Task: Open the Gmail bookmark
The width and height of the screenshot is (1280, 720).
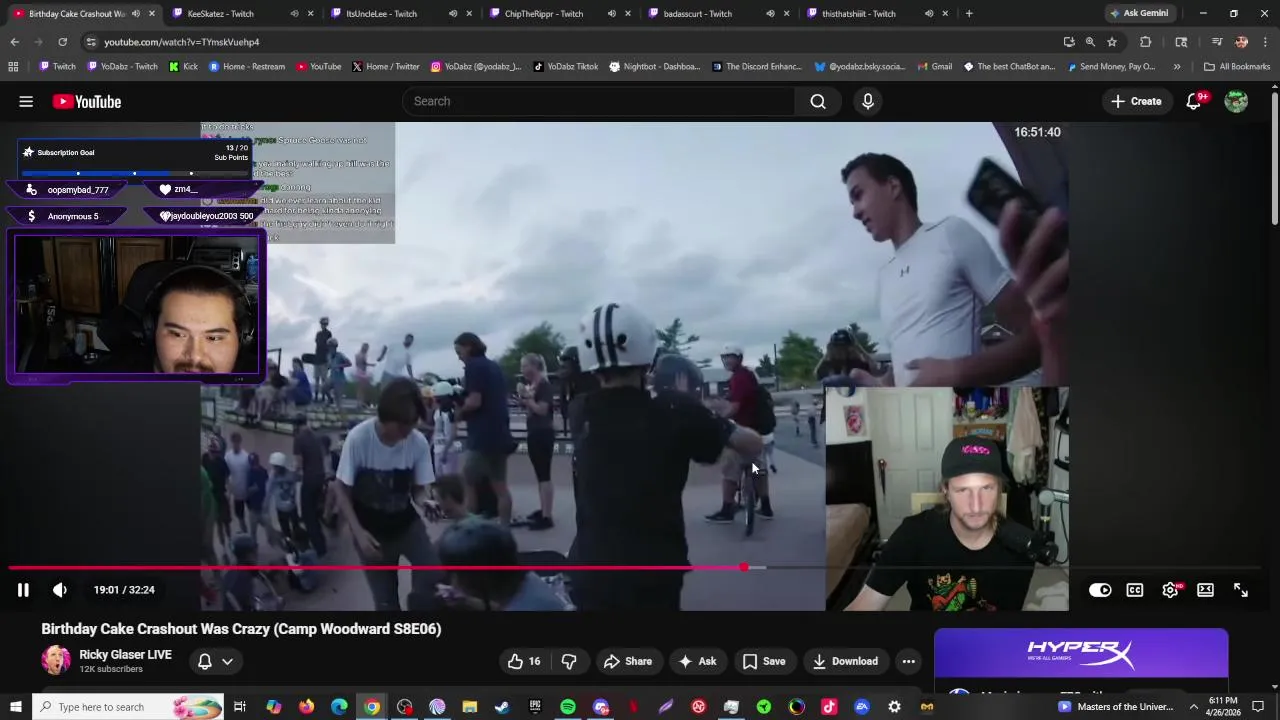Action: [934, 67]
